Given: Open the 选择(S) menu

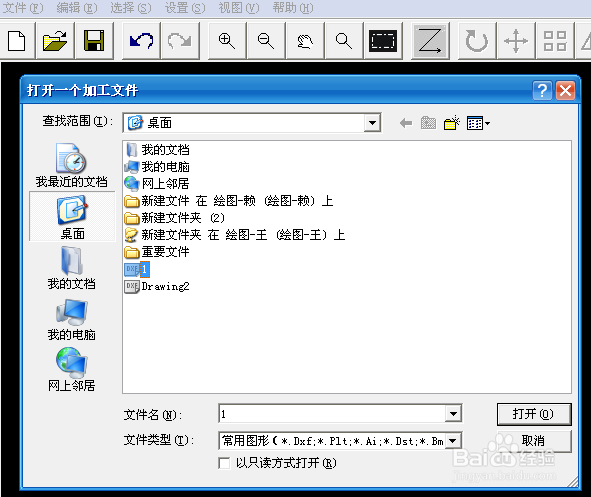Looking at the screenshot, I should [x=131, y=8].
